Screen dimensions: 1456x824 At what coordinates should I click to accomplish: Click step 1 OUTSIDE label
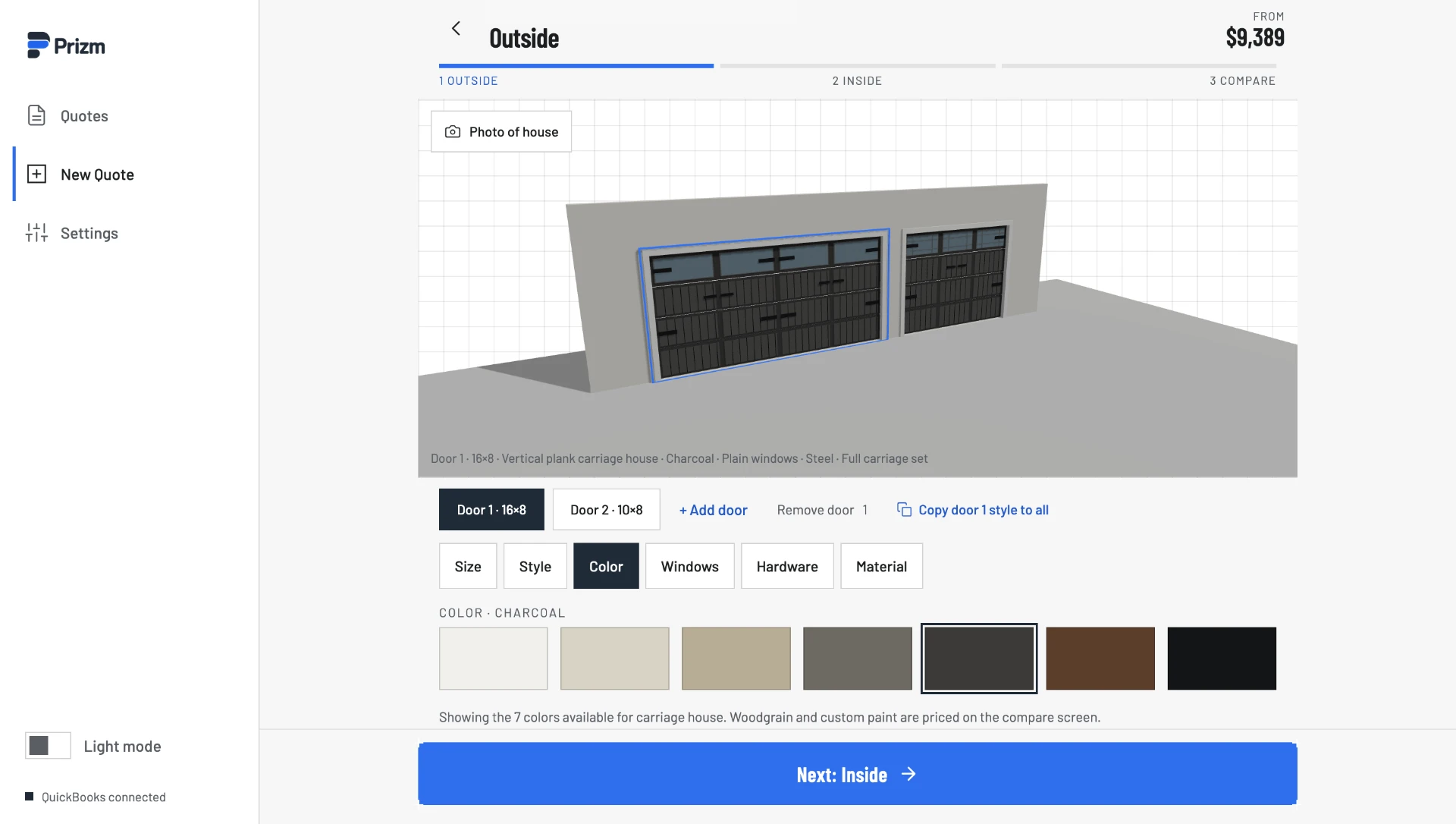click(469, 80)
